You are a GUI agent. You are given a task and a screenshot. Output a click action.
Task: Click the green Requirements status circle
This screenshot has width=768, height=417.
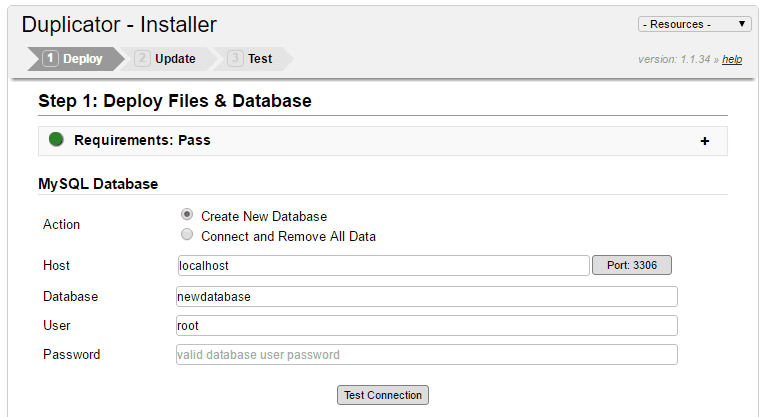(x=56, y=140)
